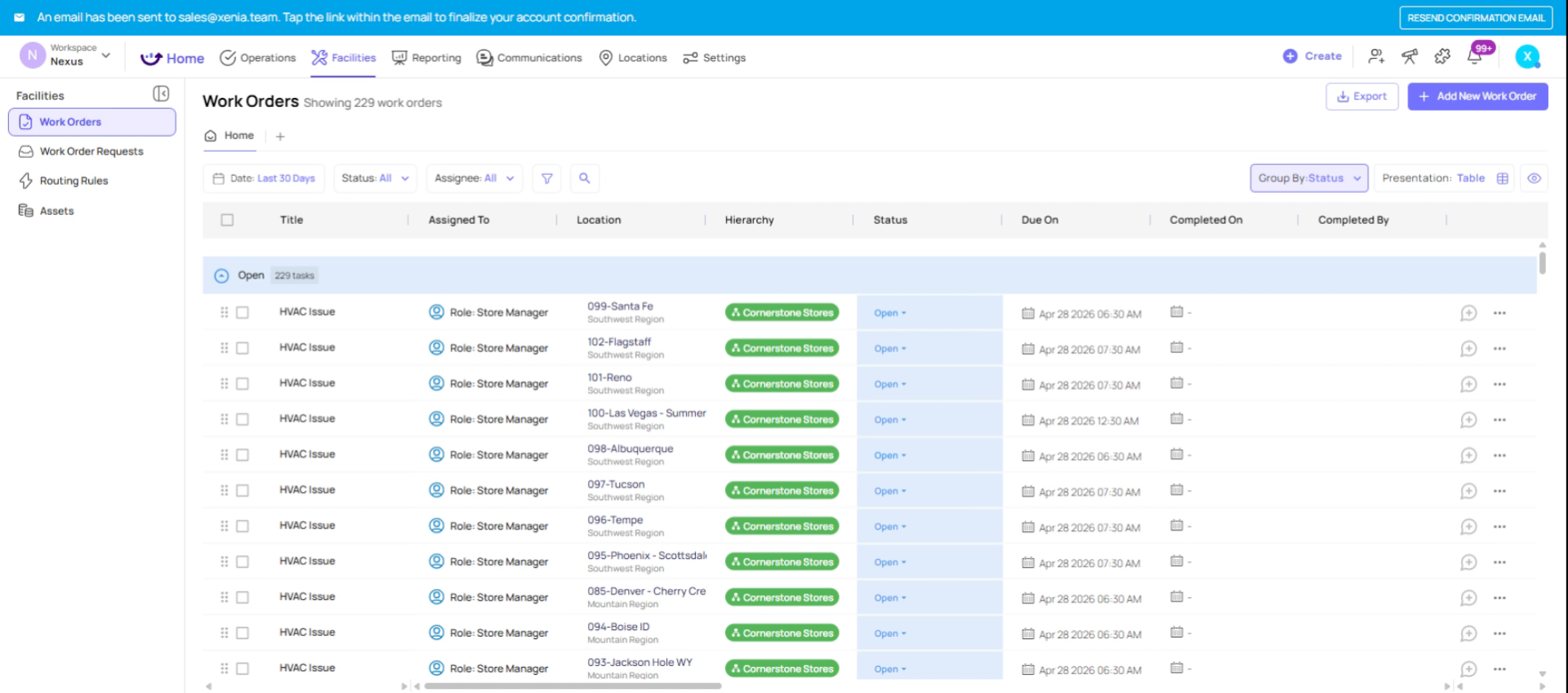Open the user avatar X menu
This screenshot has width=1568, height=693.
[1527, 56]
